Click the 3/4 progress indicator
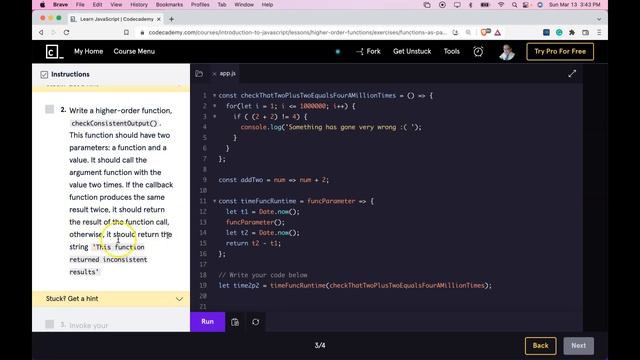This screenshot has height=360, width=640. coord(320,346)
